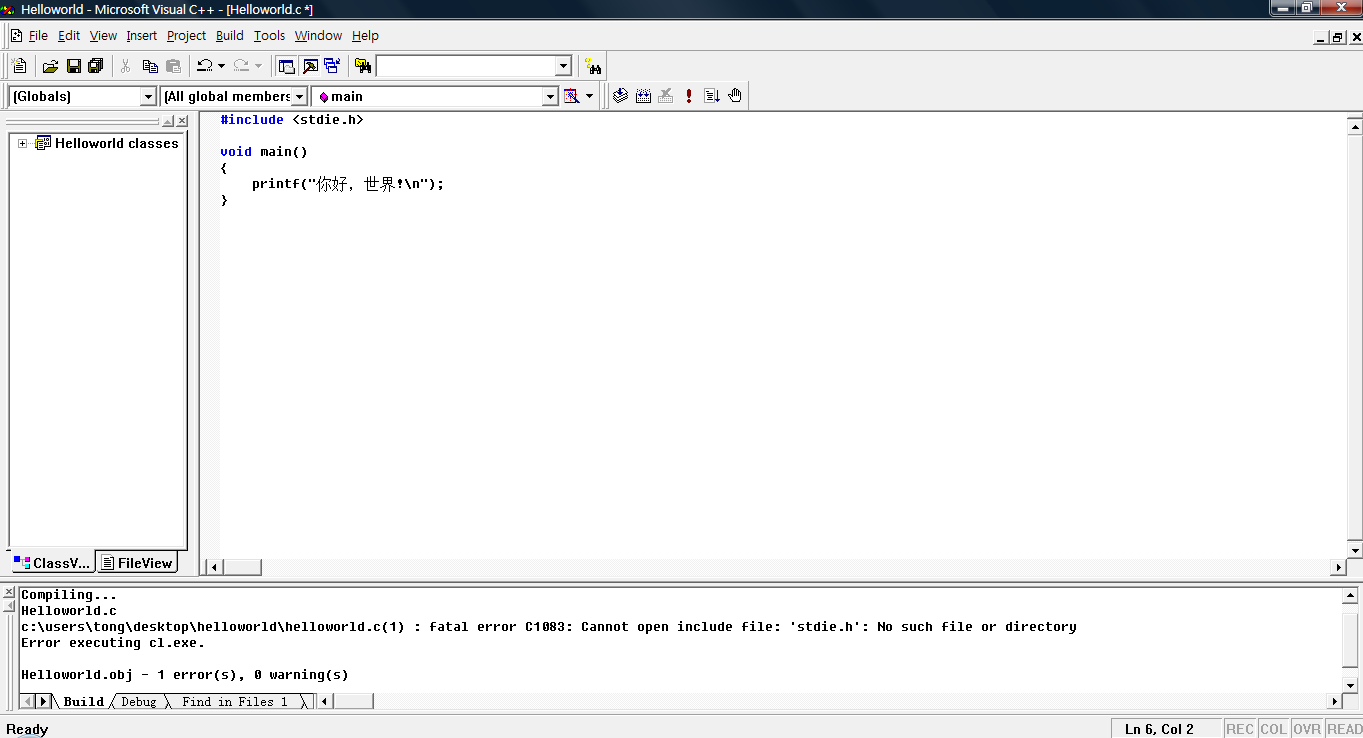Image resolution: width=1363 pixels, height=738 pixels.
Task: Click the Insert/Remove Breakpoint hand icon
Action: 735,96
